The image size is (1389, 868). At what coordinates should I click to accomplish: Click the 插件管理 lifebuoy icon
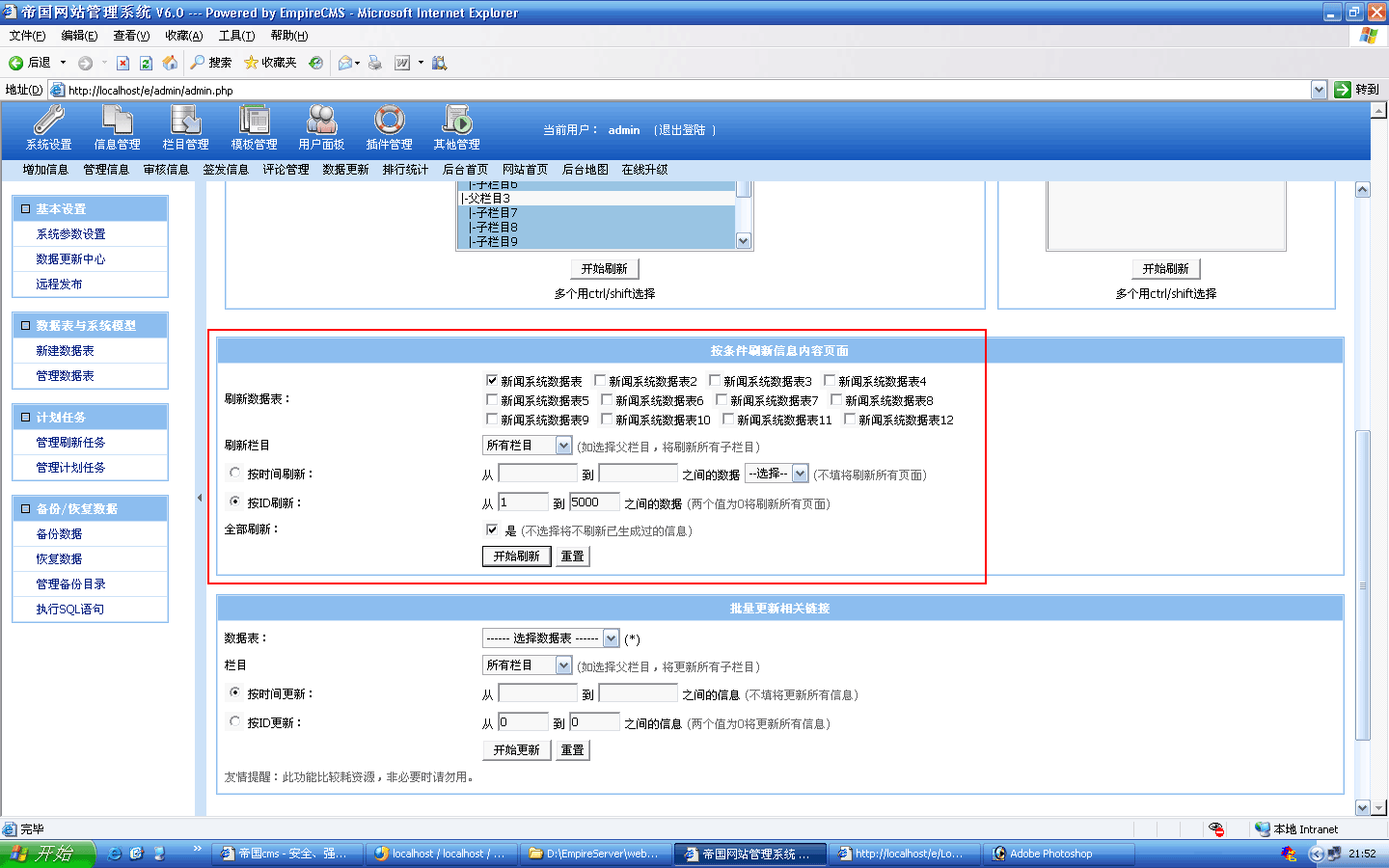389,121
